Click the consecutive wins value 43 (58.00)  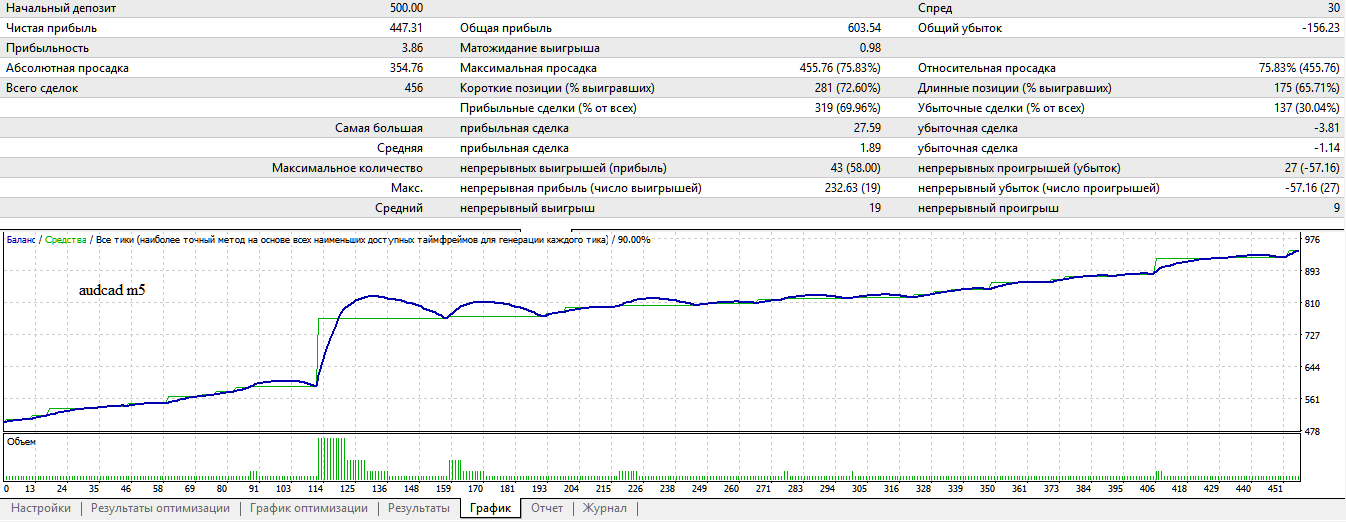(854, 168)
